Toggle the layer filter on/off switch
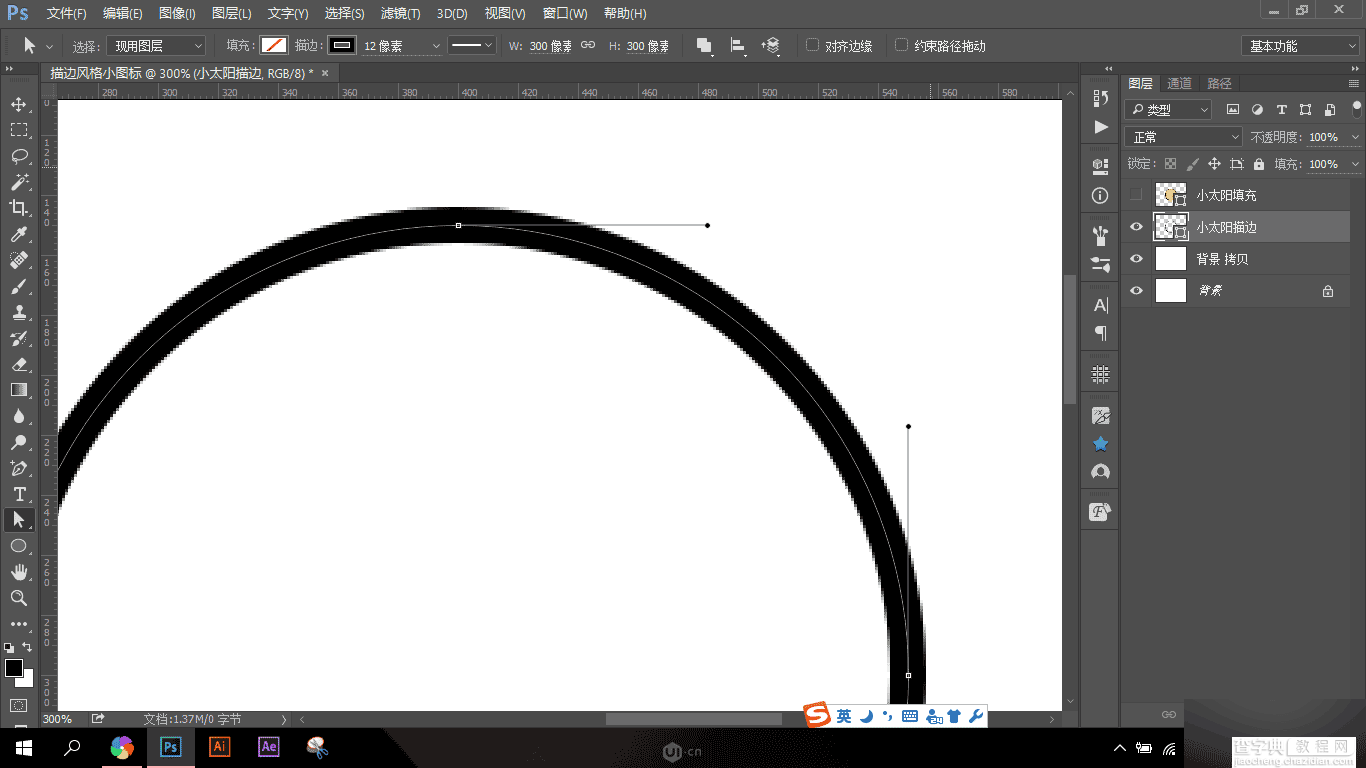This screenshot has width=1366, height=768. 1357,108
